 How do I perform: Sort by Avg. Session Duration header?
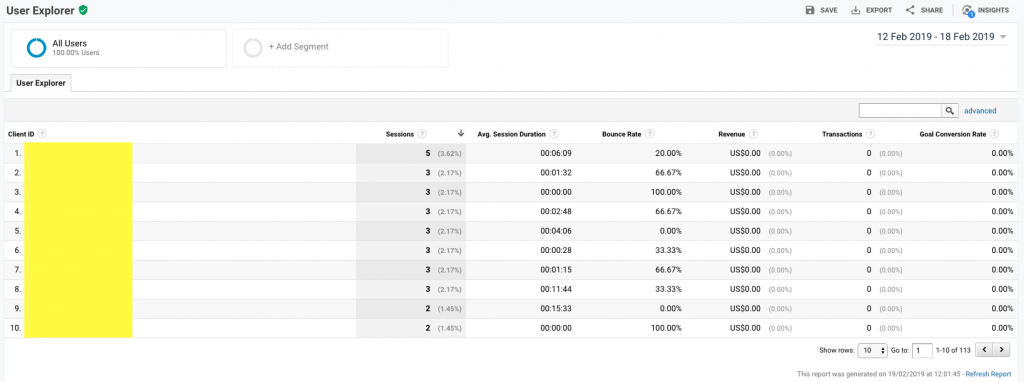click(511, 134)
